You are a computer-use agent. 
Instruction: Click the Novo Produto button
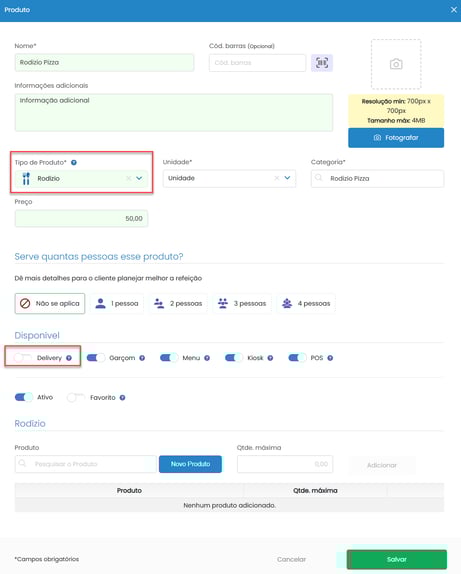click(x=190, y=464)
